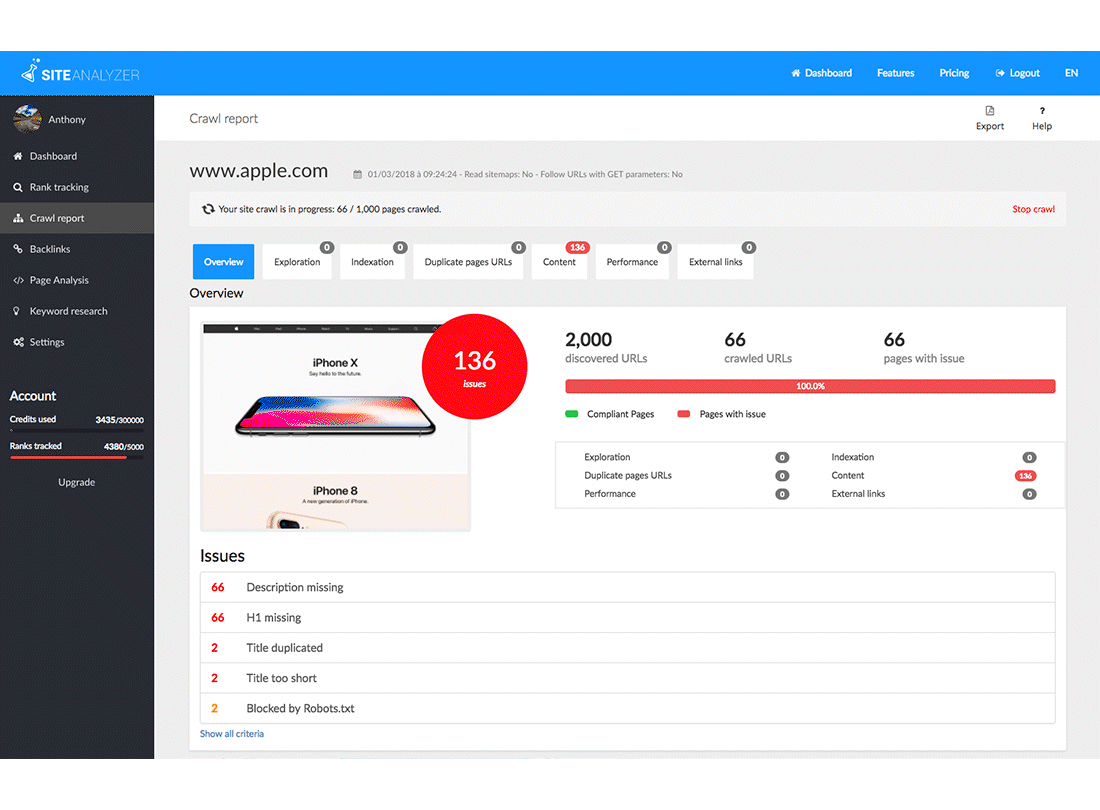The height and width of the screenshot is (810, 1100).
Task: Click the red 136 issues circle
Action: pyautogui.click(x=474, y=367)
